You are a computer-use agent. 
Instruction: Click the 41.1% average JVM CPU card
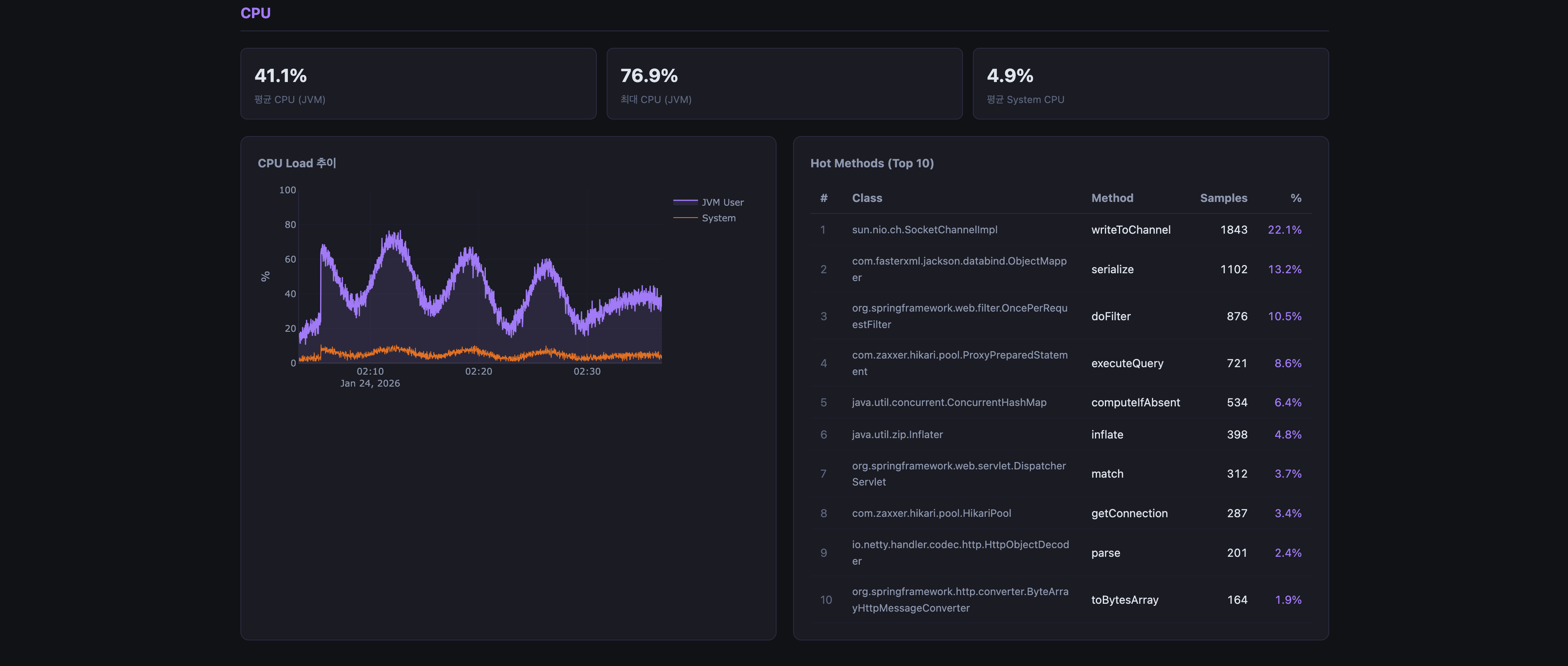[x=418, y=84]
